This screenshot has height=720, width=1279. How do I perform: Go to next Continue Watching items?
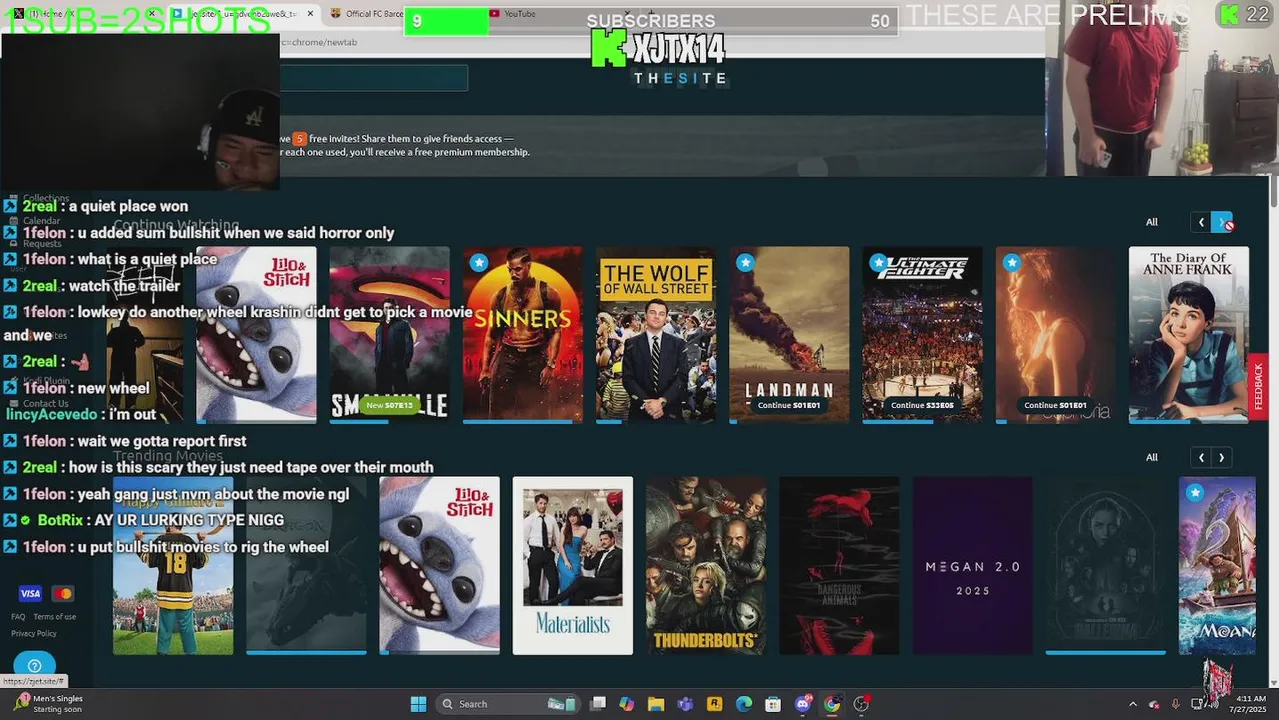1221,222
